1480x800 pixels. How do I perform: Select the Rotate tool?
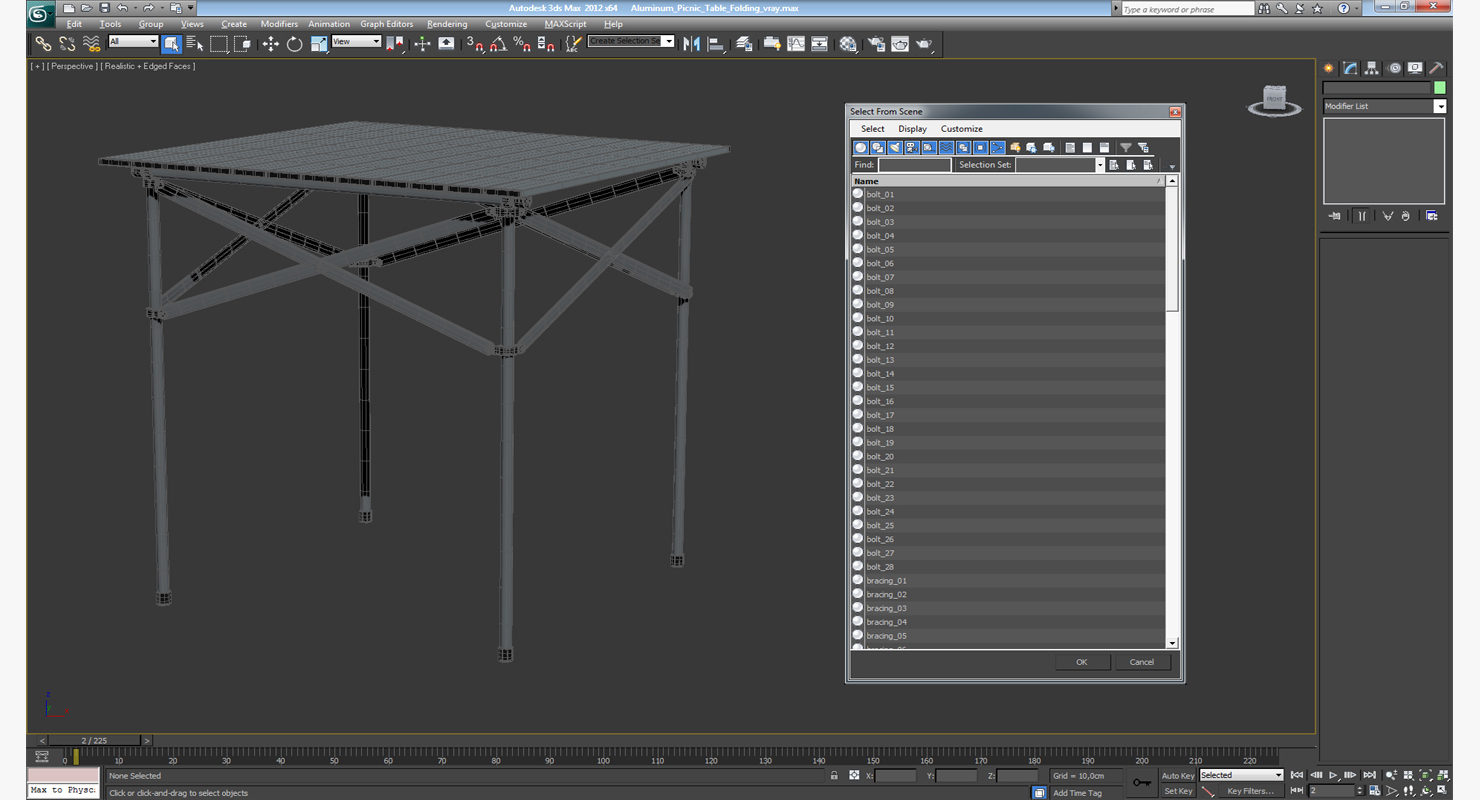[294, 44]
